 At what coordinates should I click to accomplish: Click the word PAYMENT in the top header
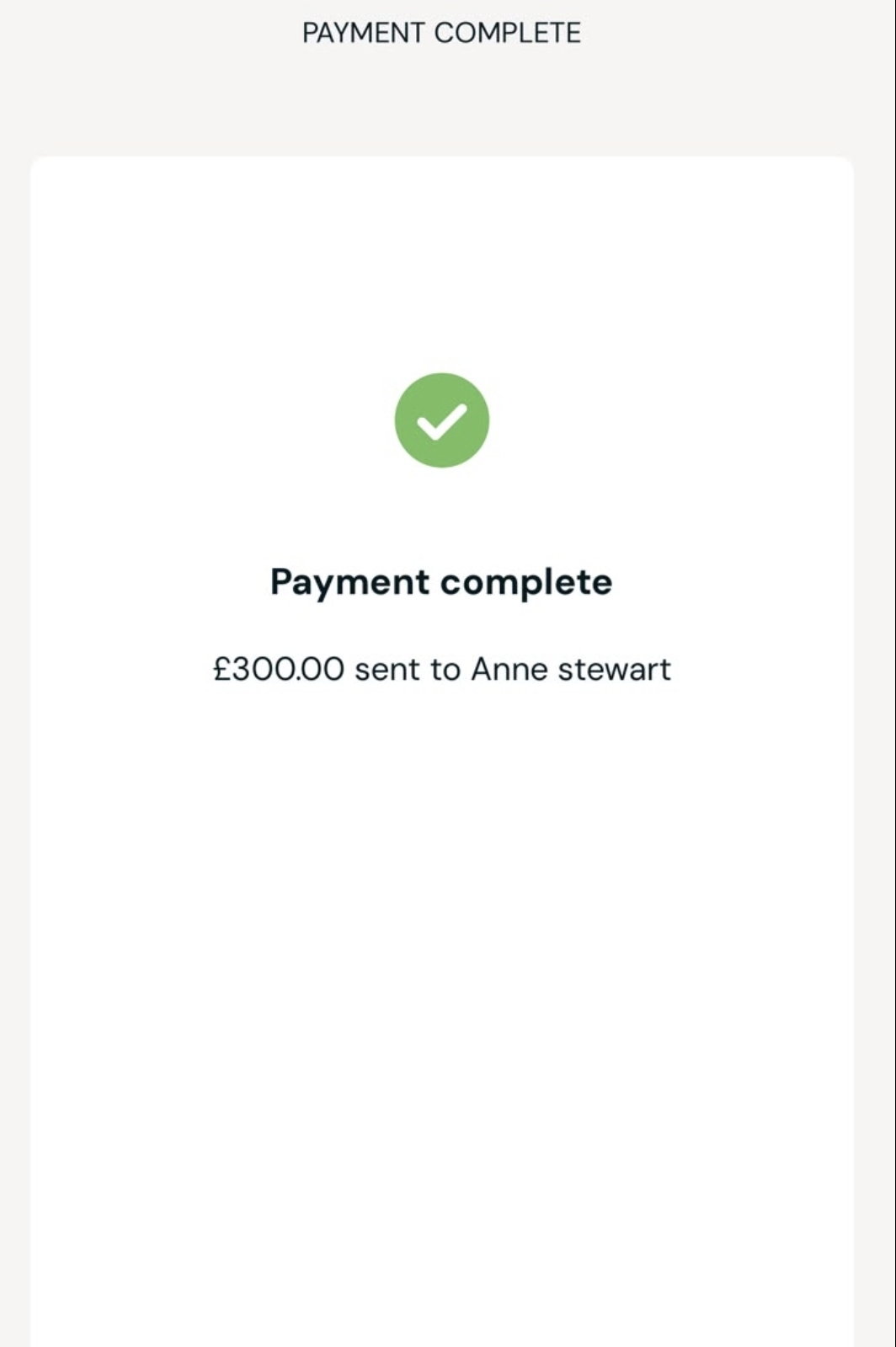364,33
